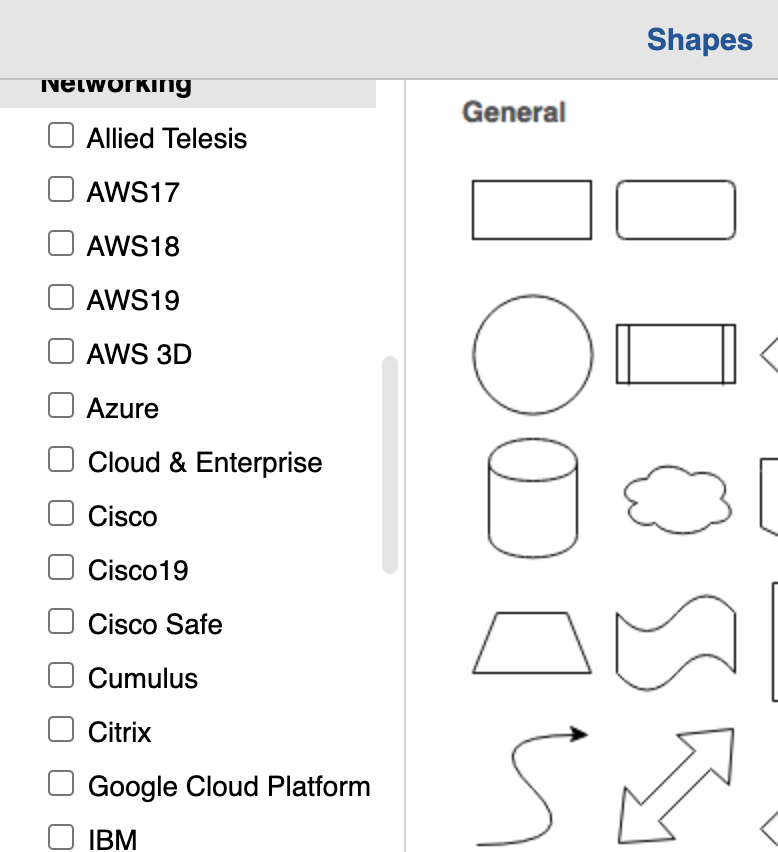Click the library list vertical scrollbar
The height and width of the screenshot is (852, 778).
[x=390, y=465]
